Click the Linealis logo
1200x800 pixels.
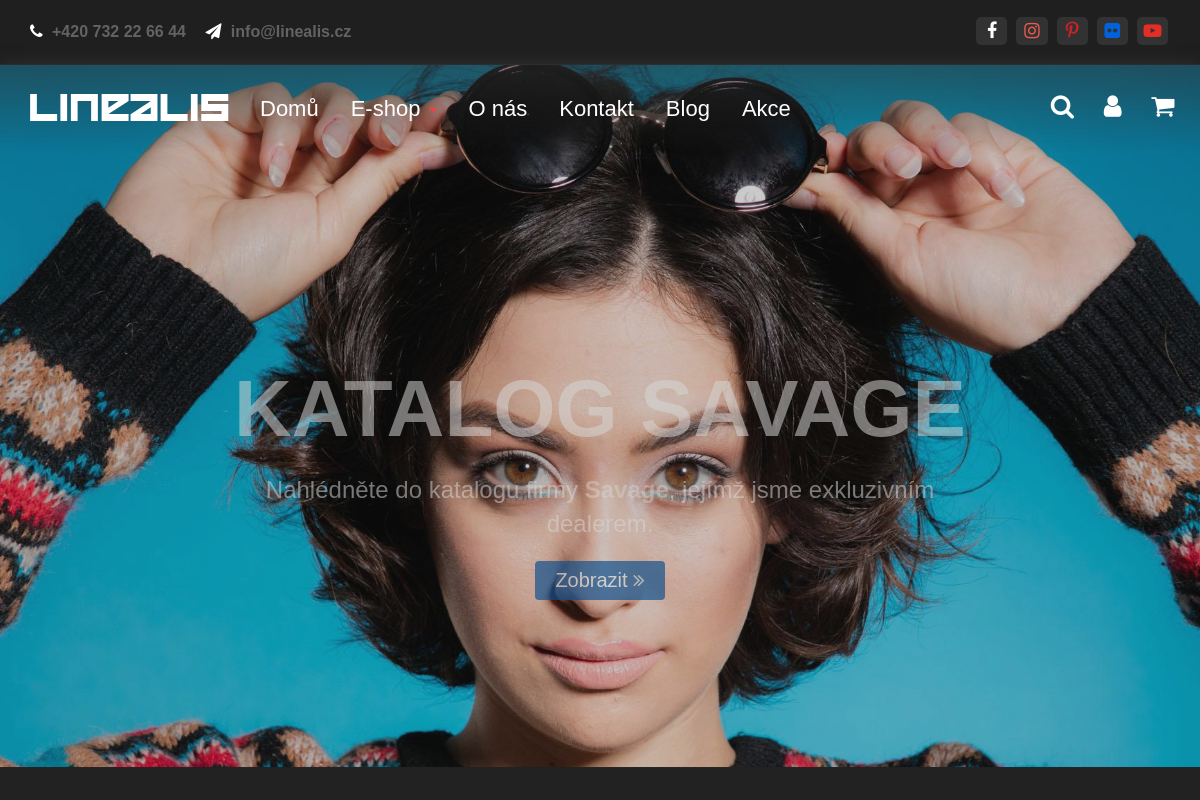click(129, 108)
